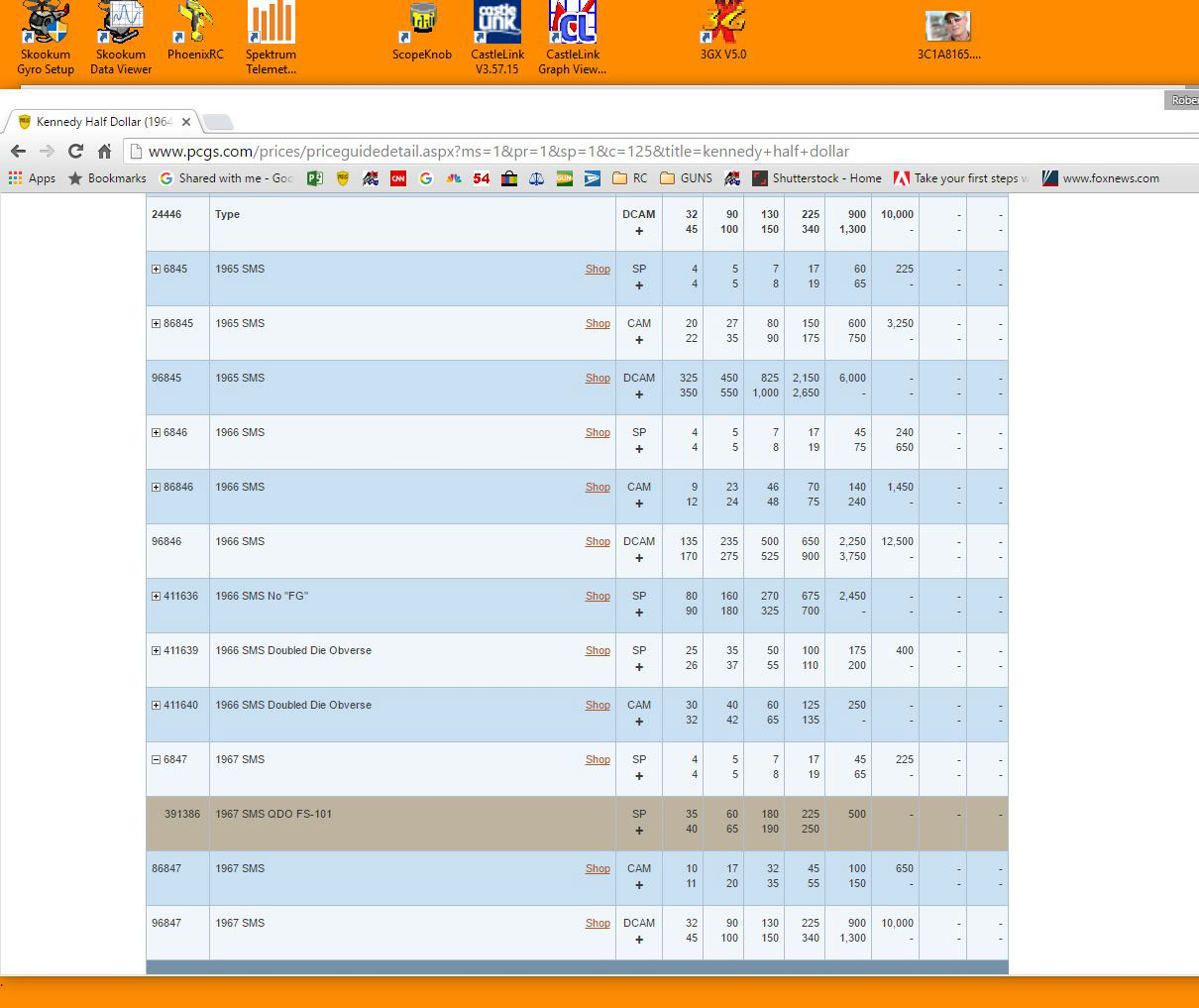The width and height of the screenshot is (1199, 1008).
Task: Expand the 86846 1966 SMS row
Action: (x=156, y=488)
